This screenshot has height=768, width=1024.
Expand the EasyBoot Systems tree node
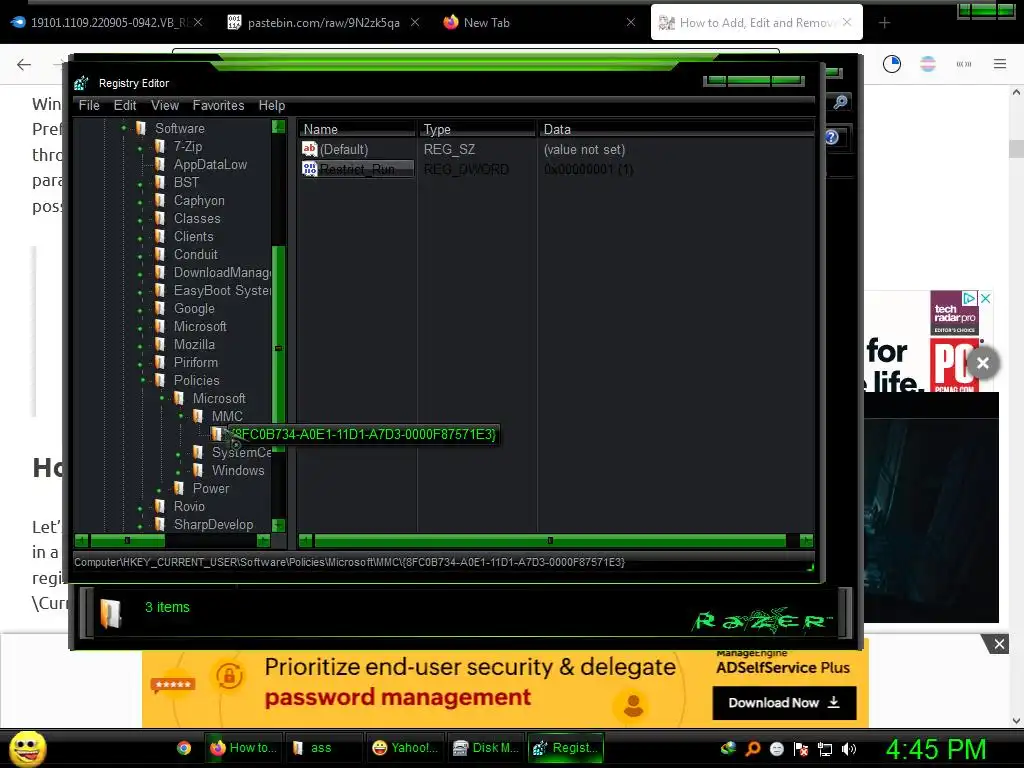coord(140,292)
